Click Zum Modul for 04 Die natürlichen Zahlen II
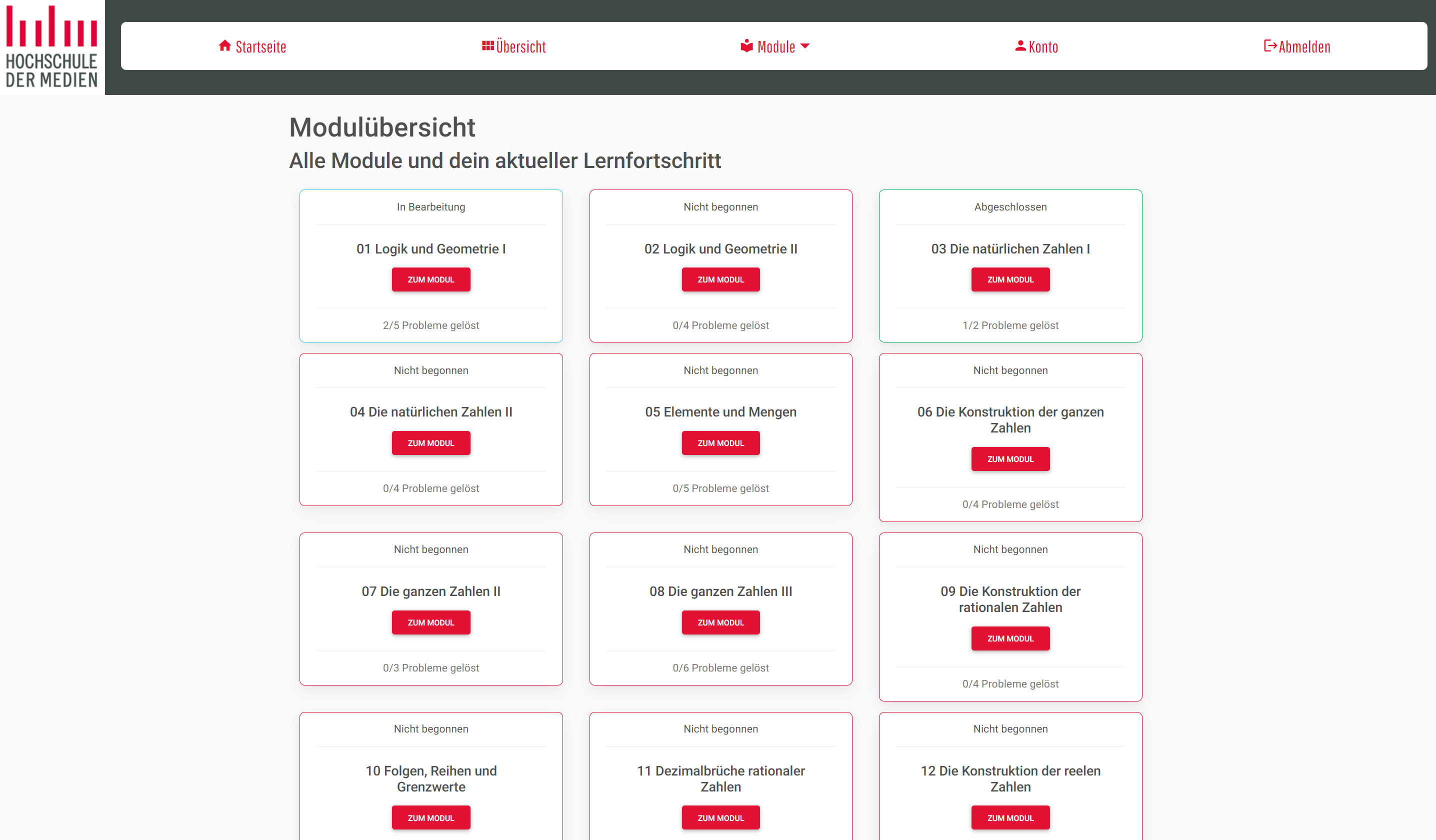Image resolution: width=1436 pixels, height=840 pixels. click(x=431, y=443)
